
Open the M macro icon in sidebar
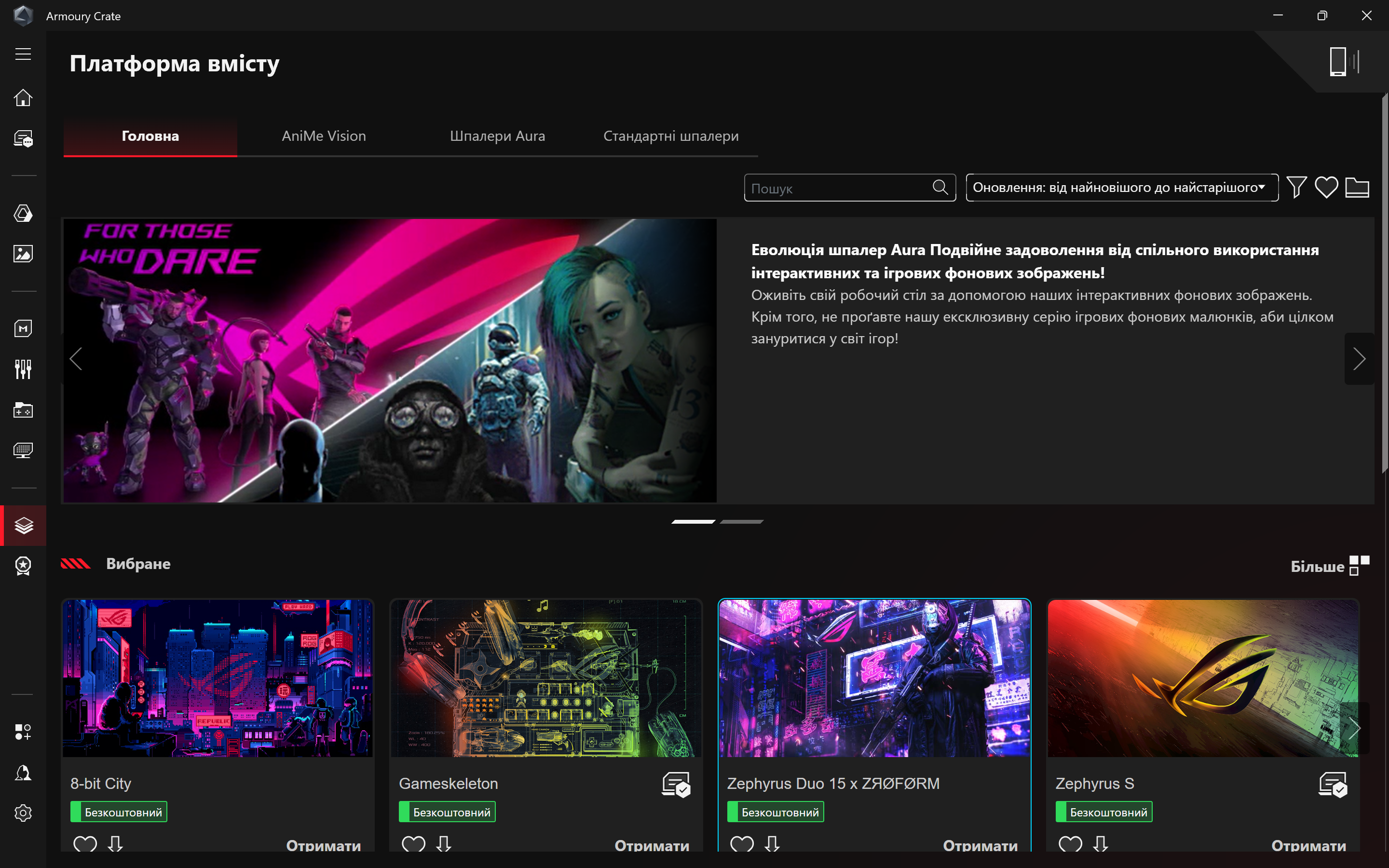[x=23, y=328]
